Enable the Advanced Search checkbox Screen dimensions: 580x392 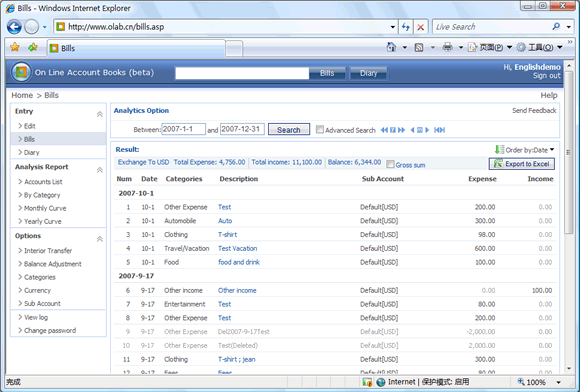[x=320, y=129]
